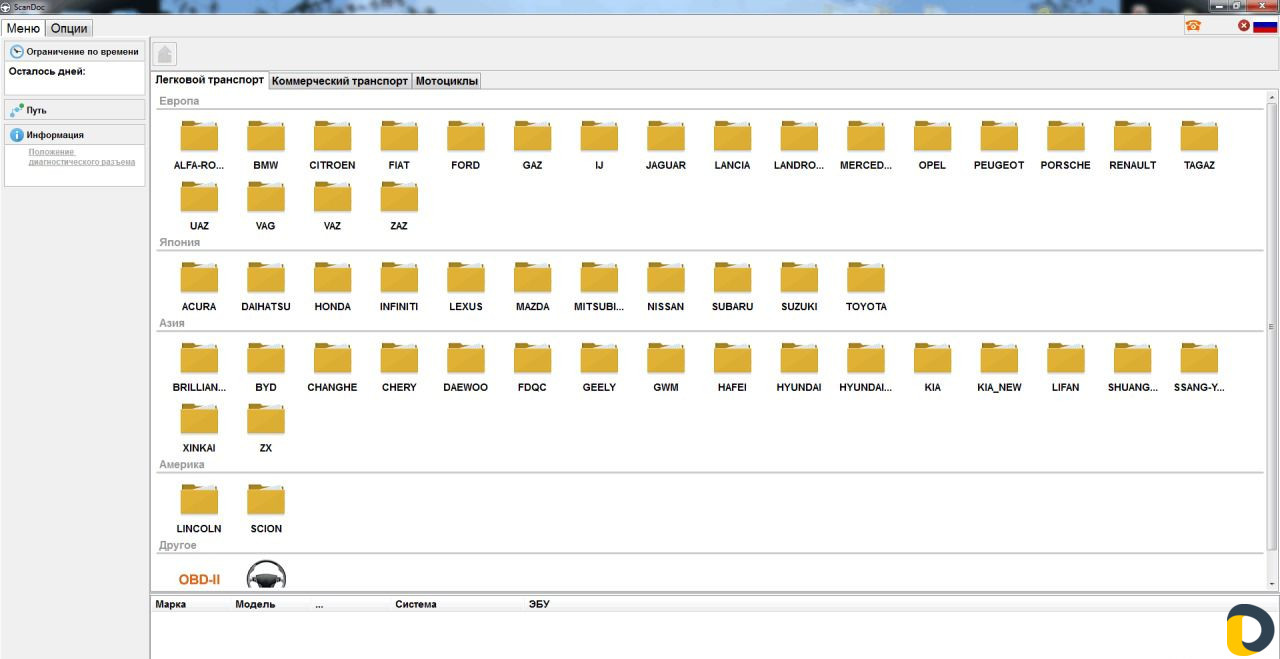Viewport: 1280px width, 659px height.
Task: Click the steering wheel icon
Action: 266,575
